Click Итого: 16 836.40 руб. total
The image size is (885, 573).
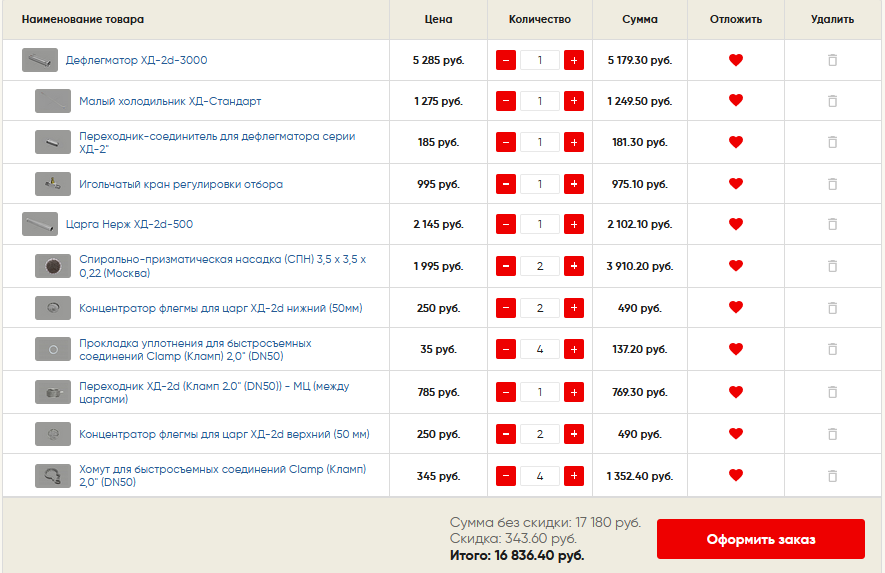click(517, 555)
